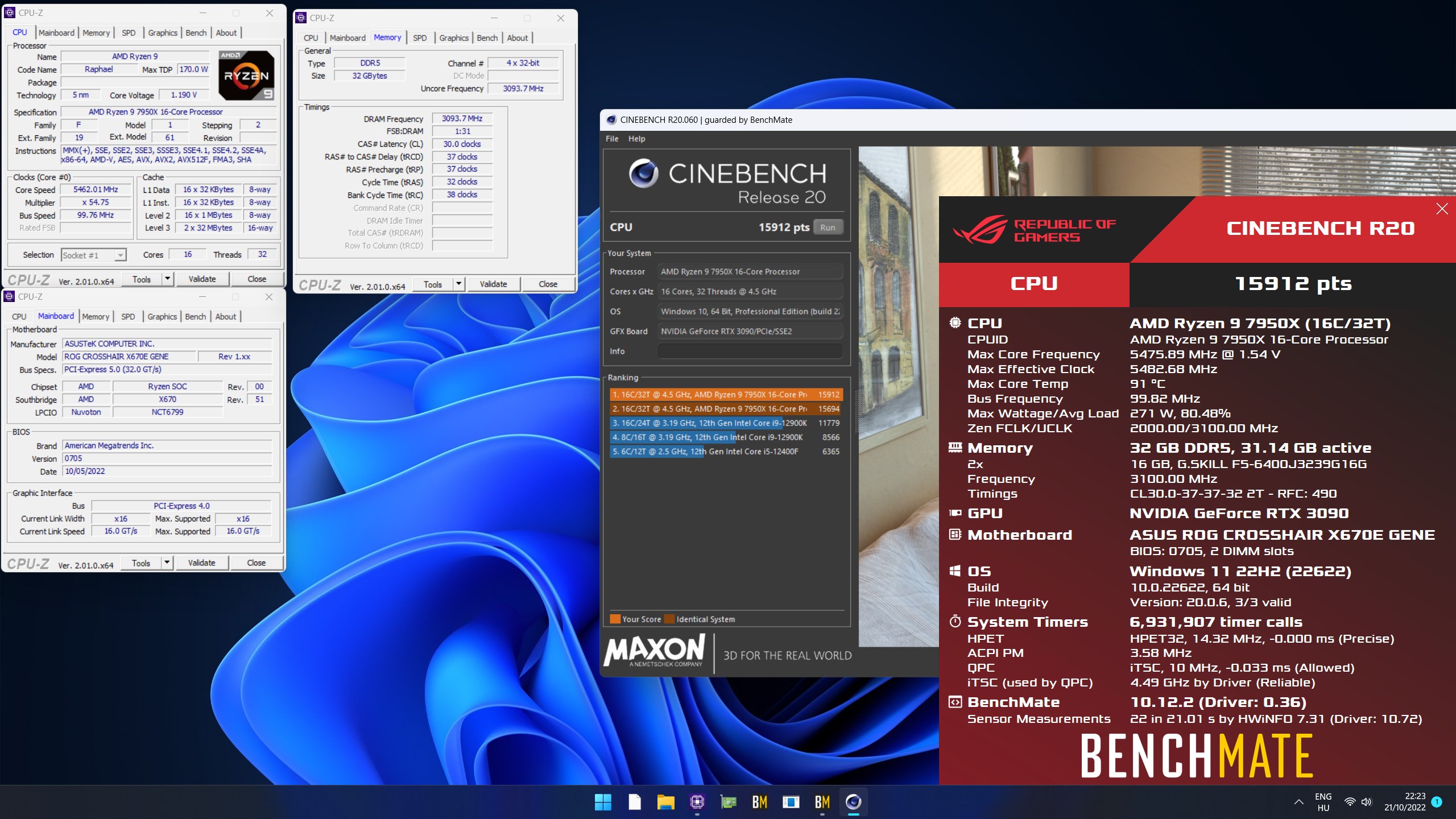Click Cinebench Processor field AMD Ryzen 9 7950X
This screenshot has width=1456, height=819.
pyautogui.click(x=750, y=272)
